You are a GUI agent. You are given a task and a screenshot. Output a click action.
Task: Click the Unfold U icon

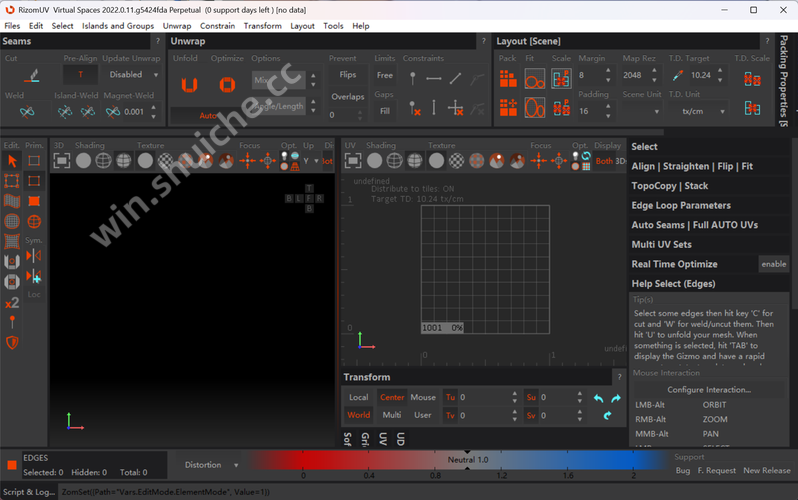189,84
